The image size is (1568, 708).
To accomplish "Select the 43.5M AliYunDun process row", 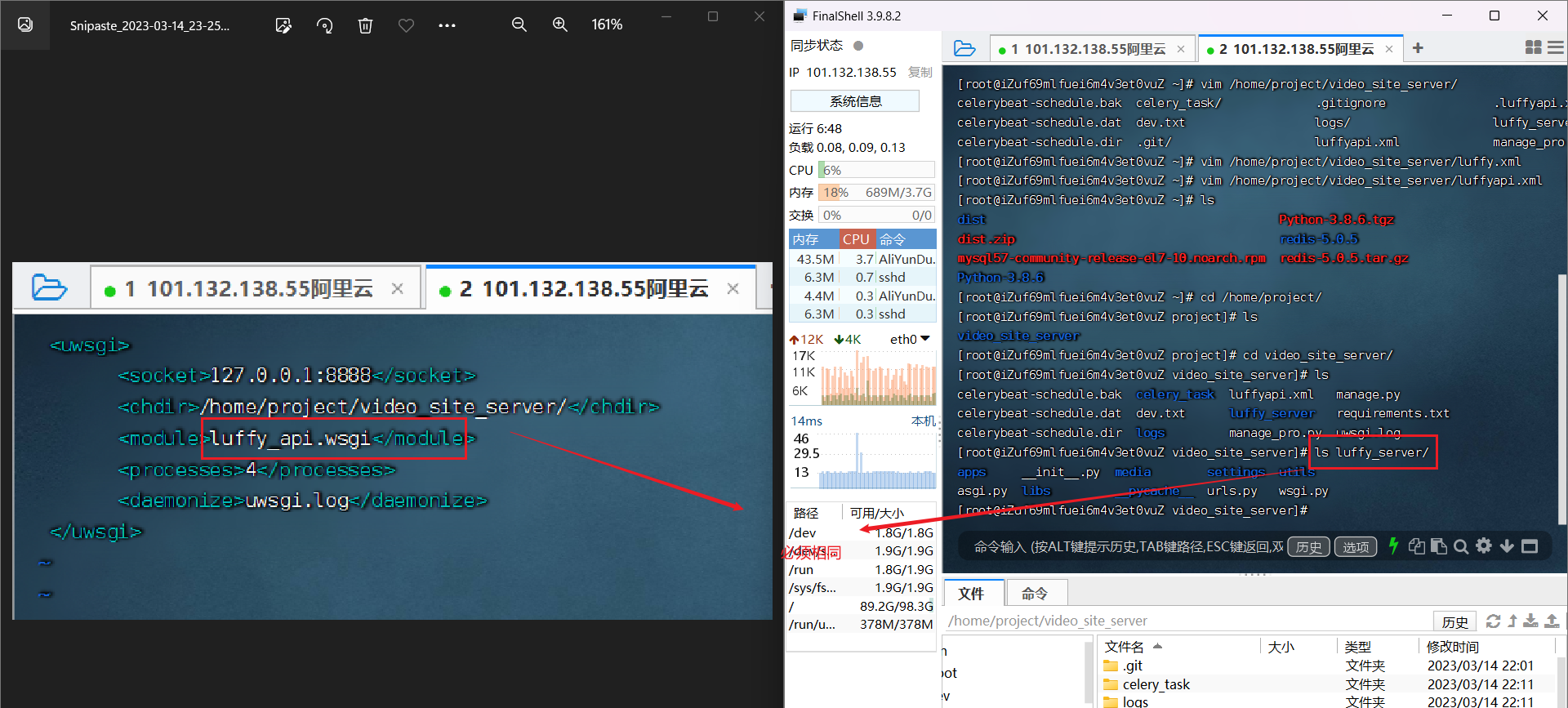I will [x=862, y=259].
